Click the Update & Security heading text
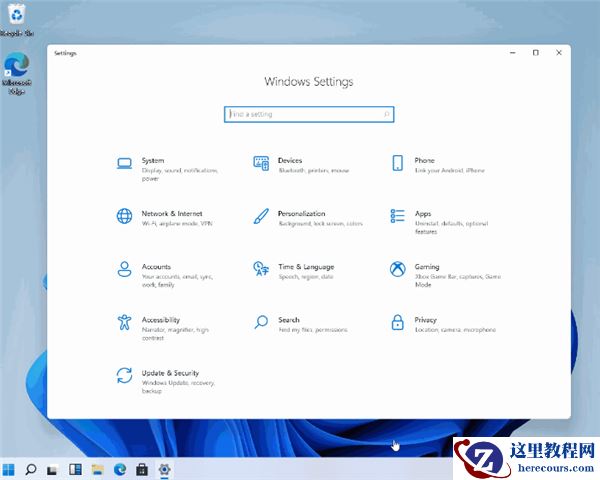 (x=170, y=373)
